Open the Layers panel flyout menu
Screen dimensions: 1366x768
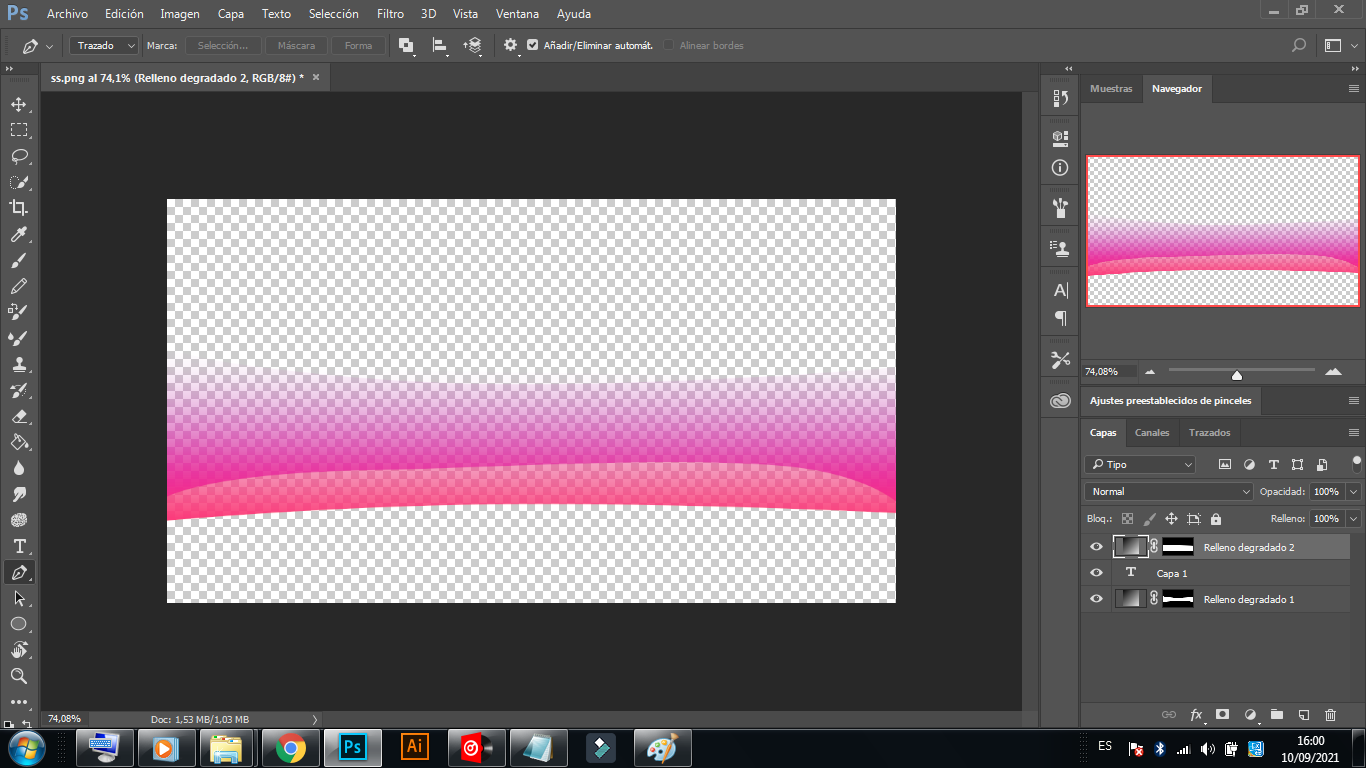tap(1354, 433)
